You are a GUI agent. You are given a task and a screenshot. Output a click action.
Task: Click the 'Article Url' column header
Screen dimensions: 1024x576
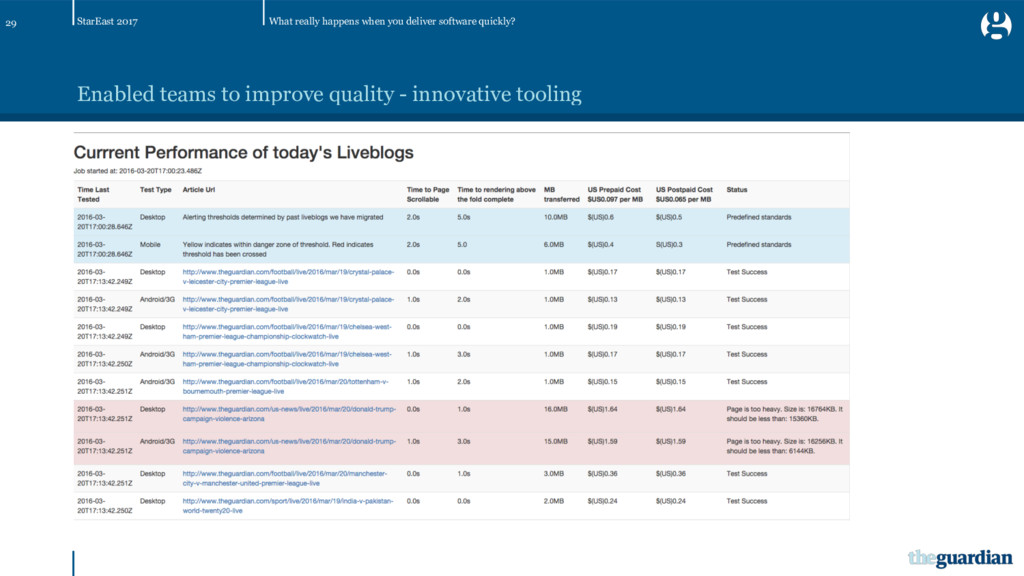point(199,190)
